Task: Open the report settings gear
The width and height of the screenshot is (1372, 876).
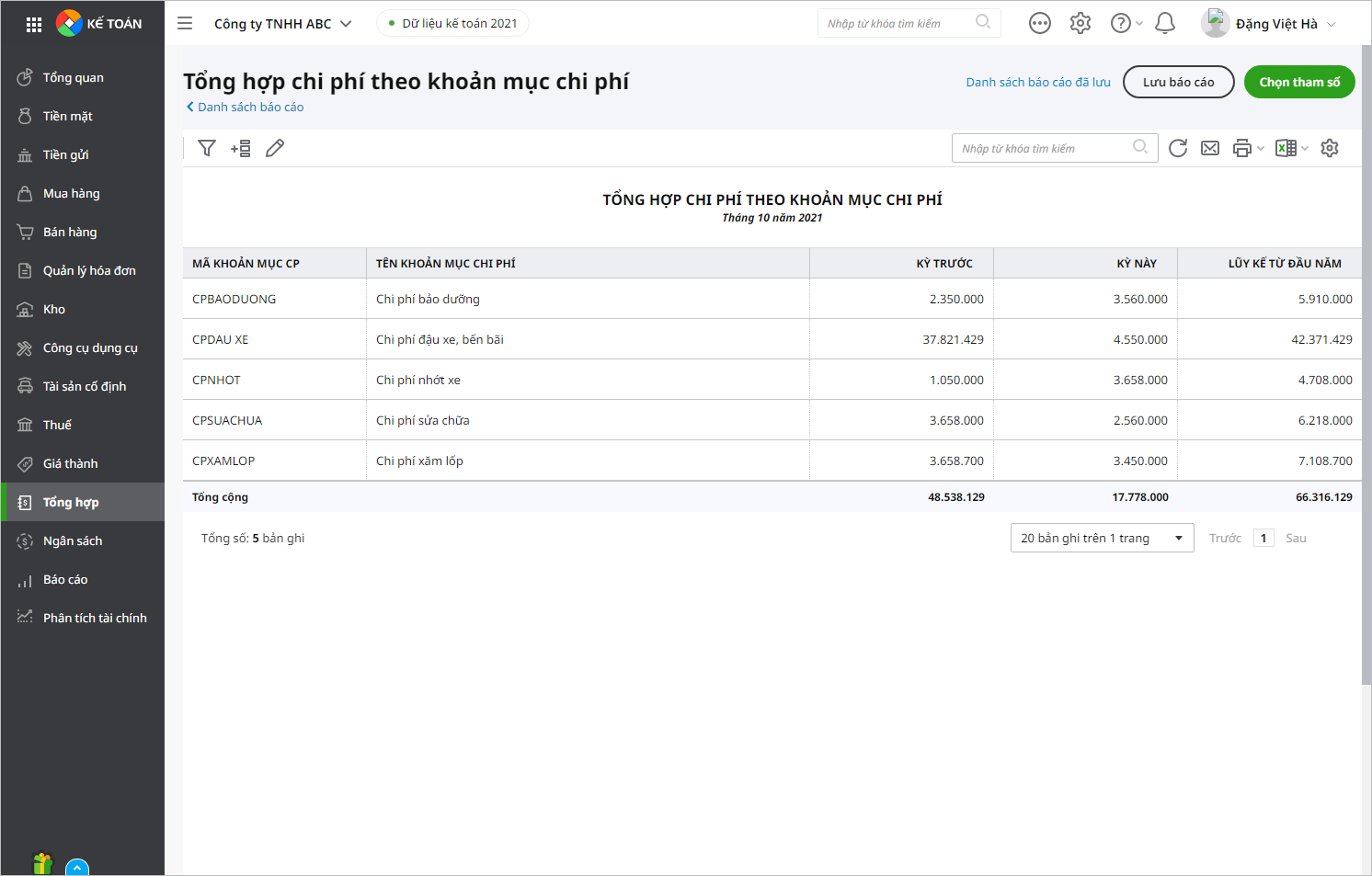Action: (x=1330, y=147)
